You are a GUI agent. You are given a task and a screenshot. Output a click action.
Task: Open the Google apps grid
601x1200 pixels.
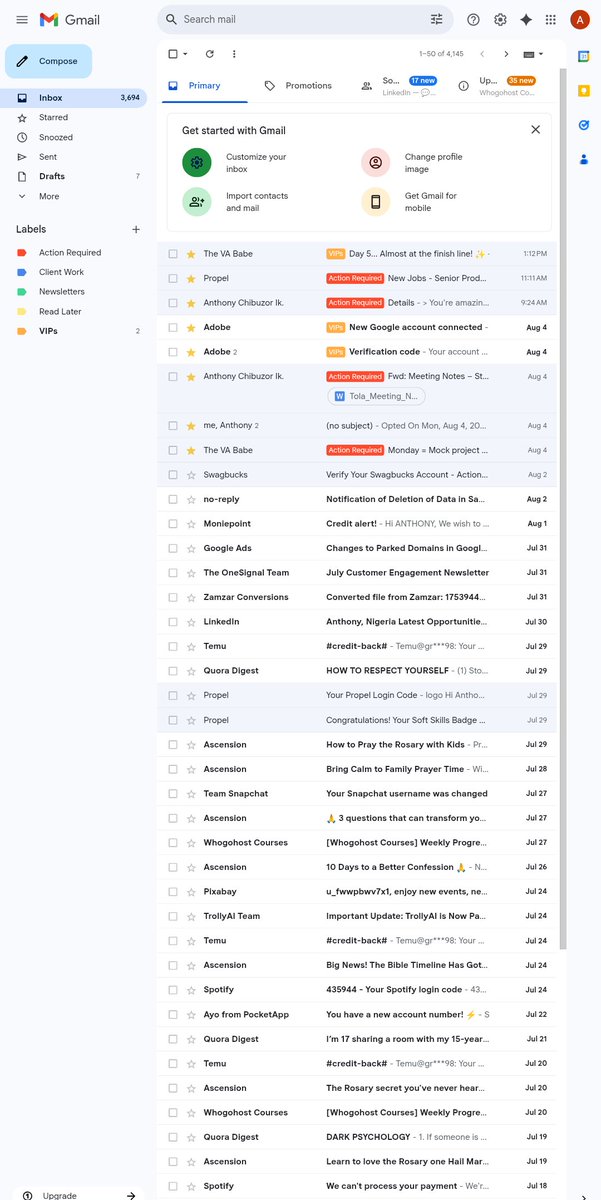tap(551, 20)
